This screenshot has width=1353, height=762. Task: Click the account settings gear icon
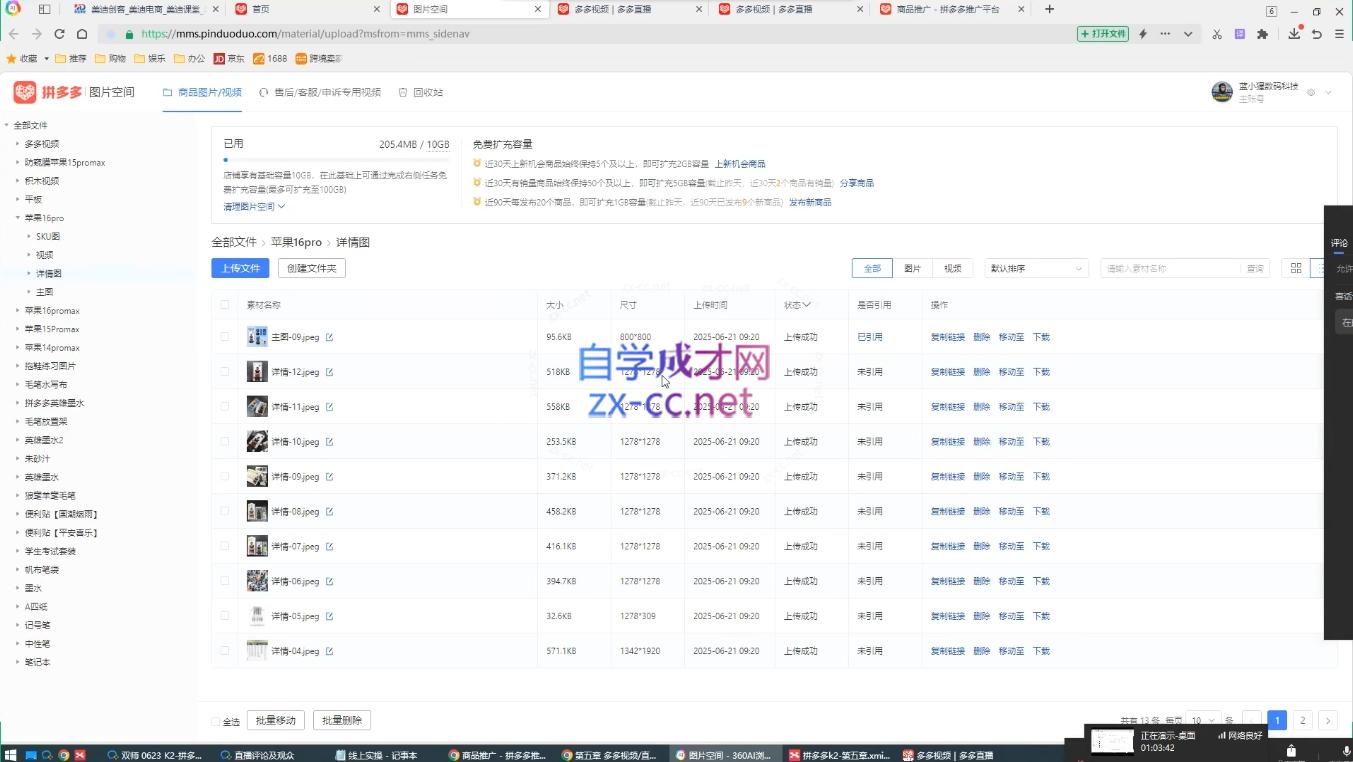[1311, 92]
